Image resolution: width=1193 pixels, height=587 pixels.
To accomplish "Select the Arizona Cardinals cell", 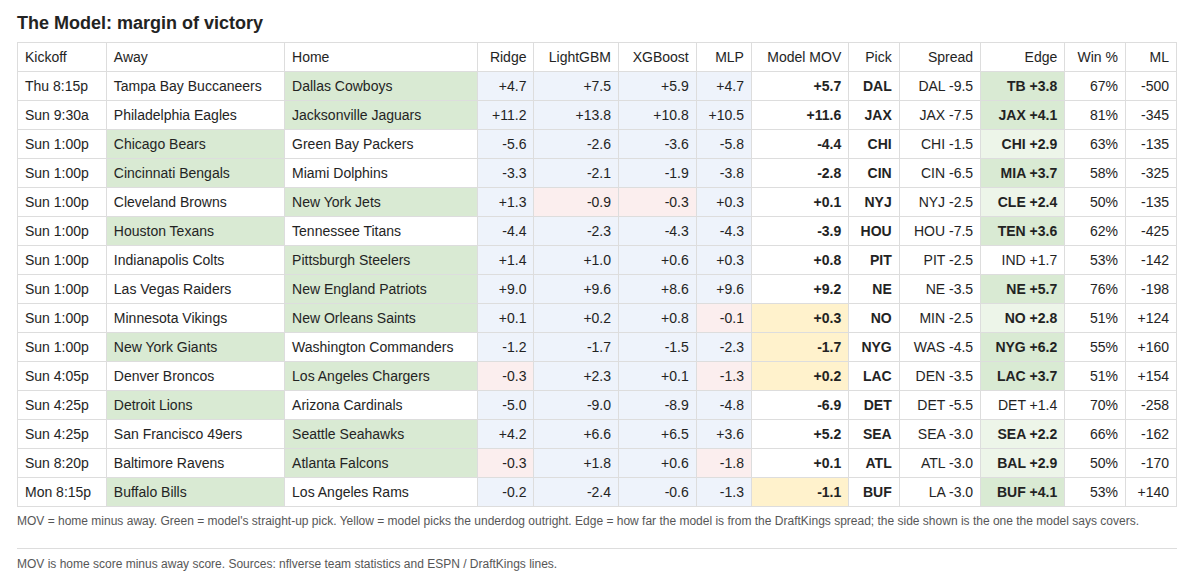I will click(381, 405).
